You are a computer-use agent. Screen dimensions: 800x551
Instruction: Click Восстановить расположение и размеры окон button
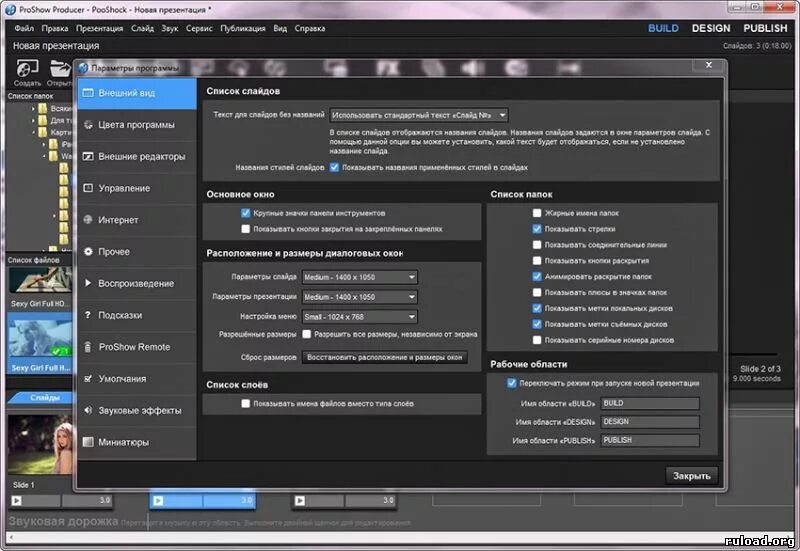(x=385, y=357)
